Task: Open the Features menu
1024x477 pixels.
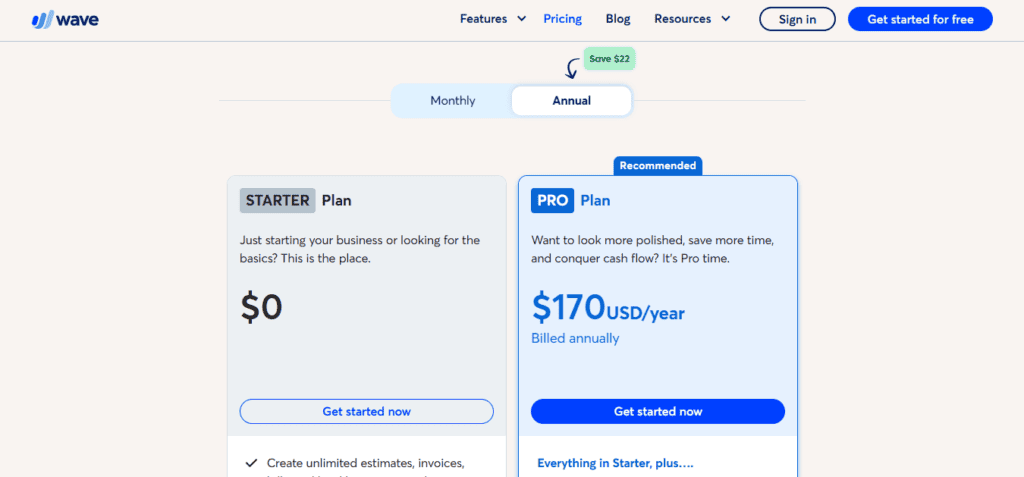Action: (x=483, y=19)
